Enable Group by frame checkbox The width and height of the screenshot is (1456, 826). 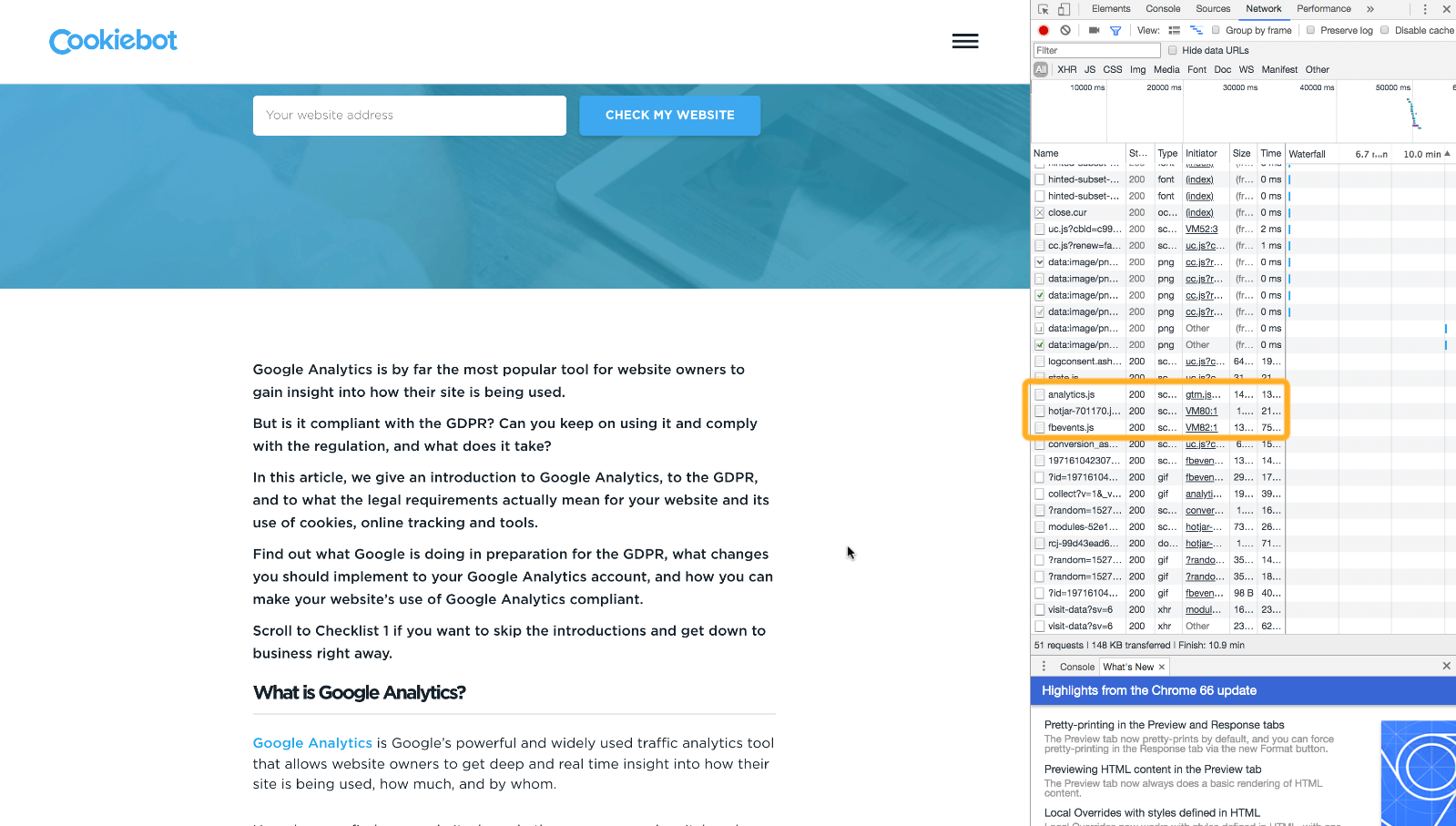(x=1216, y=30)
